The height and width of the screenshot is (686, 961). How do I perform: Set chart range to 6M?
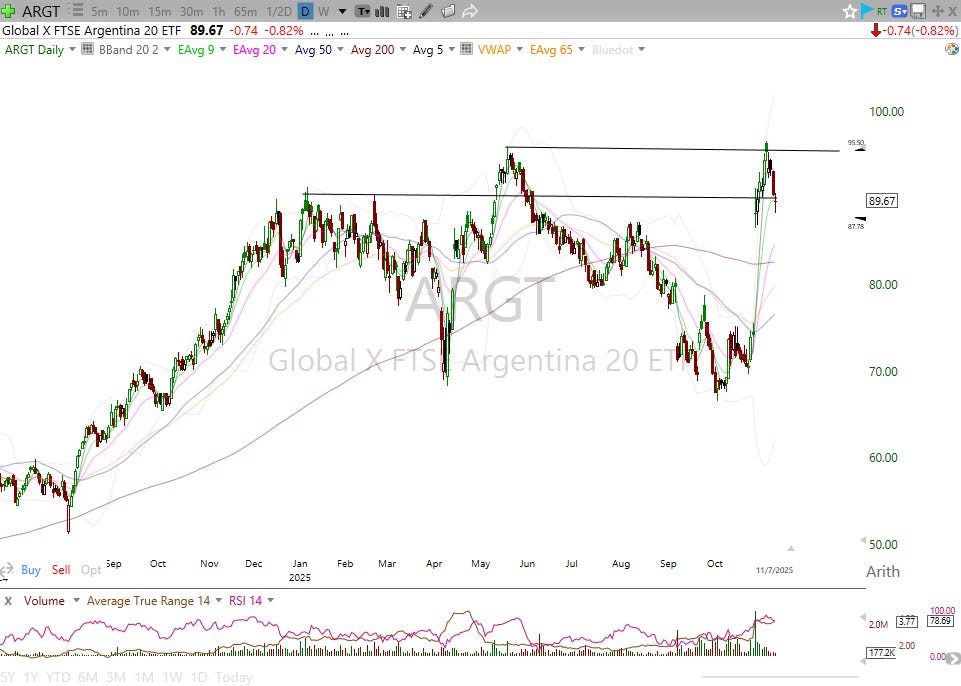click(x=88, y=677)
